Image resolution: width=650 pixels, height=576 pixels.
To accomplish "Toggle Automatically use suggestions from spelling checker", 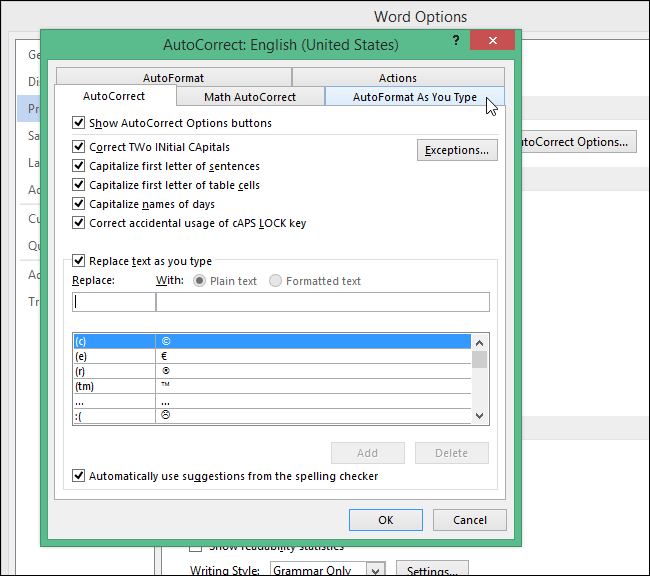I will [78, 476].
